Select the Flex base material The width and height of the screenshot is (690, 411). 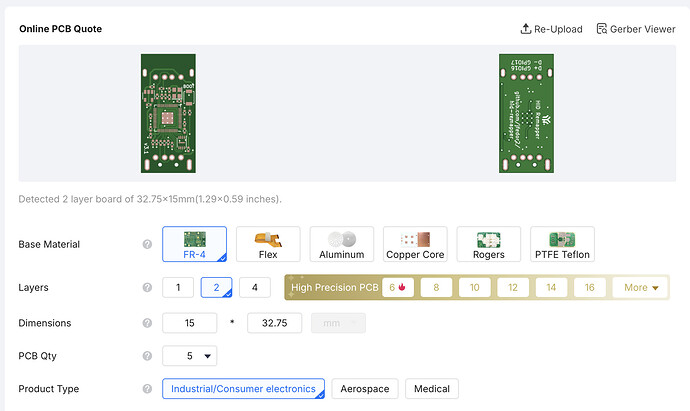click(x=267, y=244)
